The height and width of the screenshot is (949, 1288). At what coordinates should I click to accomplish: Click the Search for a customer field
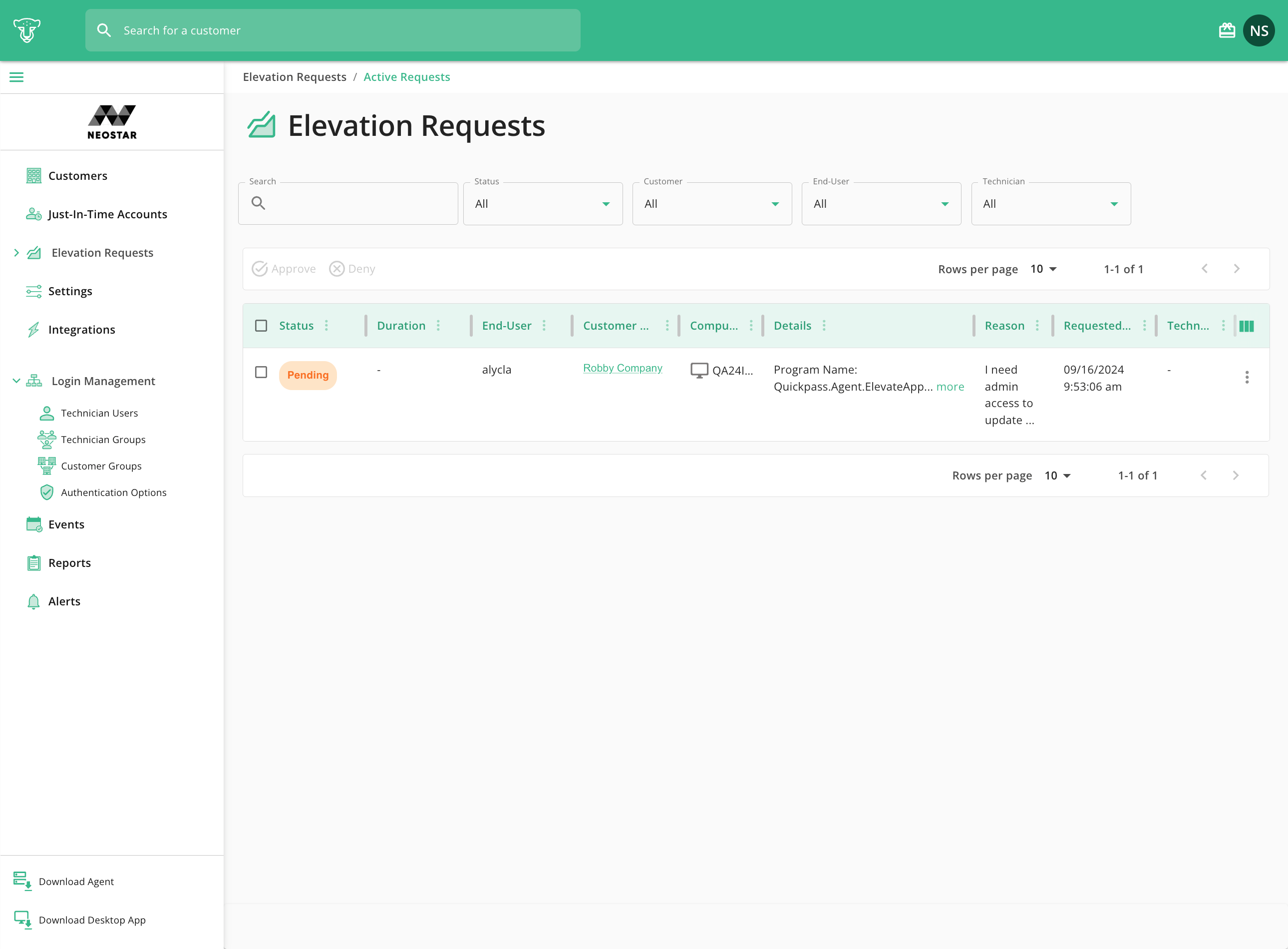click(x=333, y=30)
